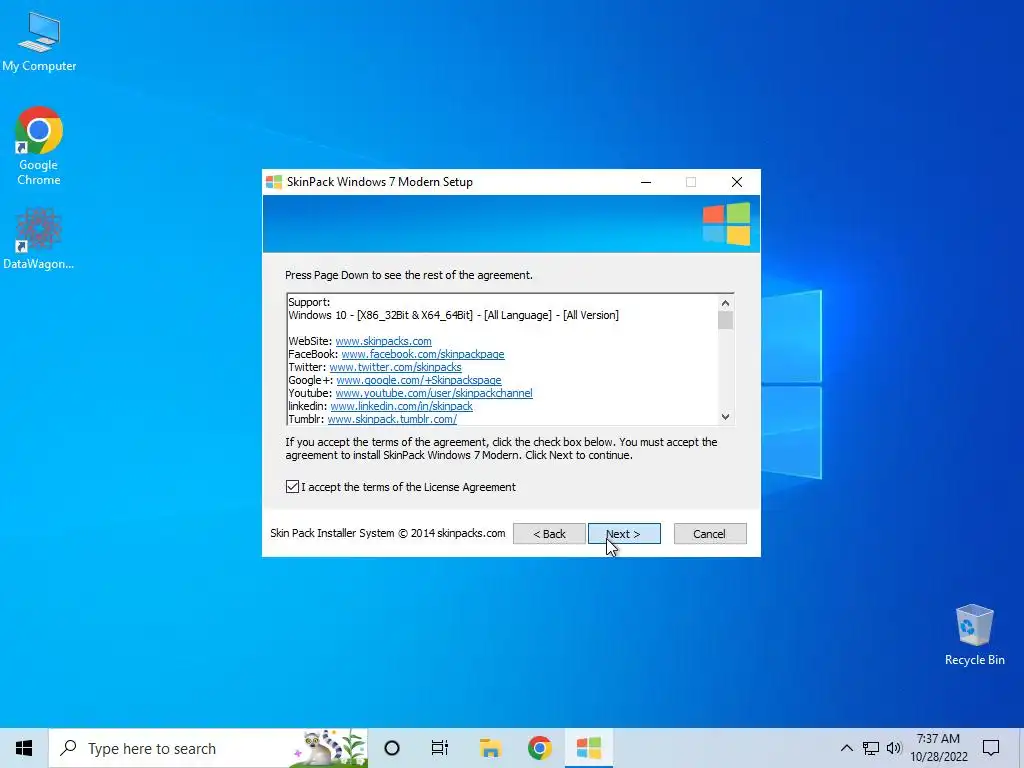Minimize the SkinPack setup window

(x=646, y=182)
